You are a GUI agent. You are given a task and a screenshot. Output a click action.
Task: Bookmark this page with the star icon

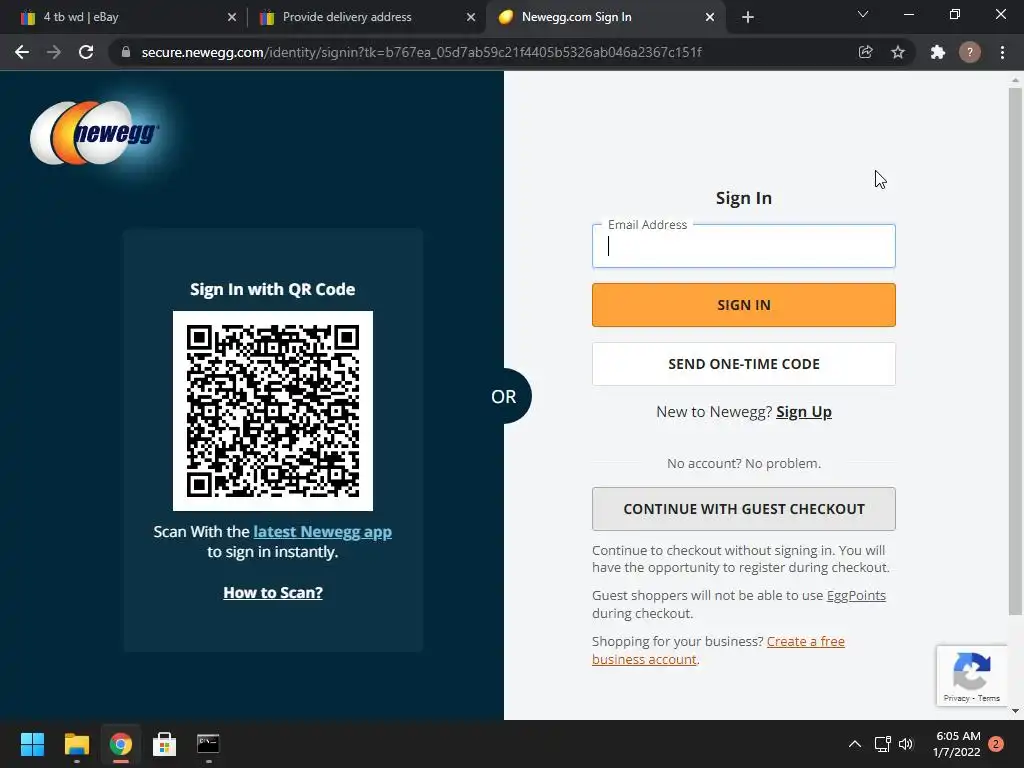click(898, 52)
